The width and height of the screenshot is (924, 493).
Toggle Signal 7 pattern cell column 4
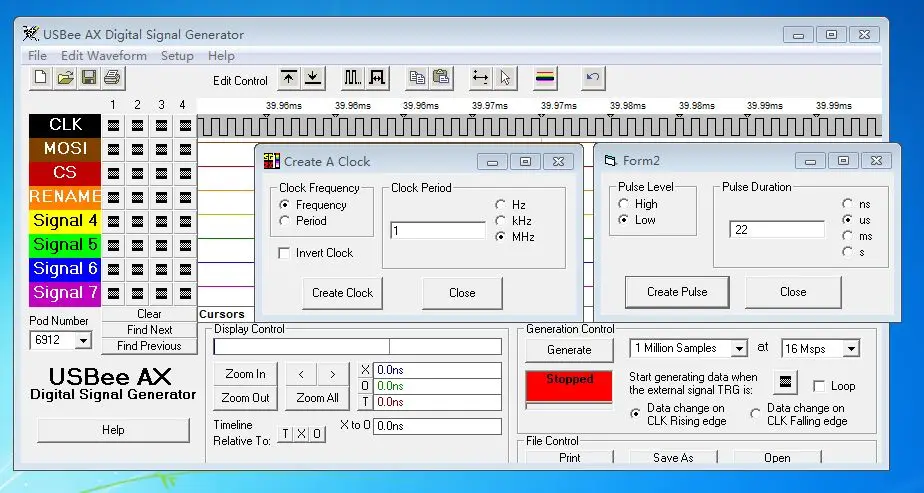tap(186, 293)
